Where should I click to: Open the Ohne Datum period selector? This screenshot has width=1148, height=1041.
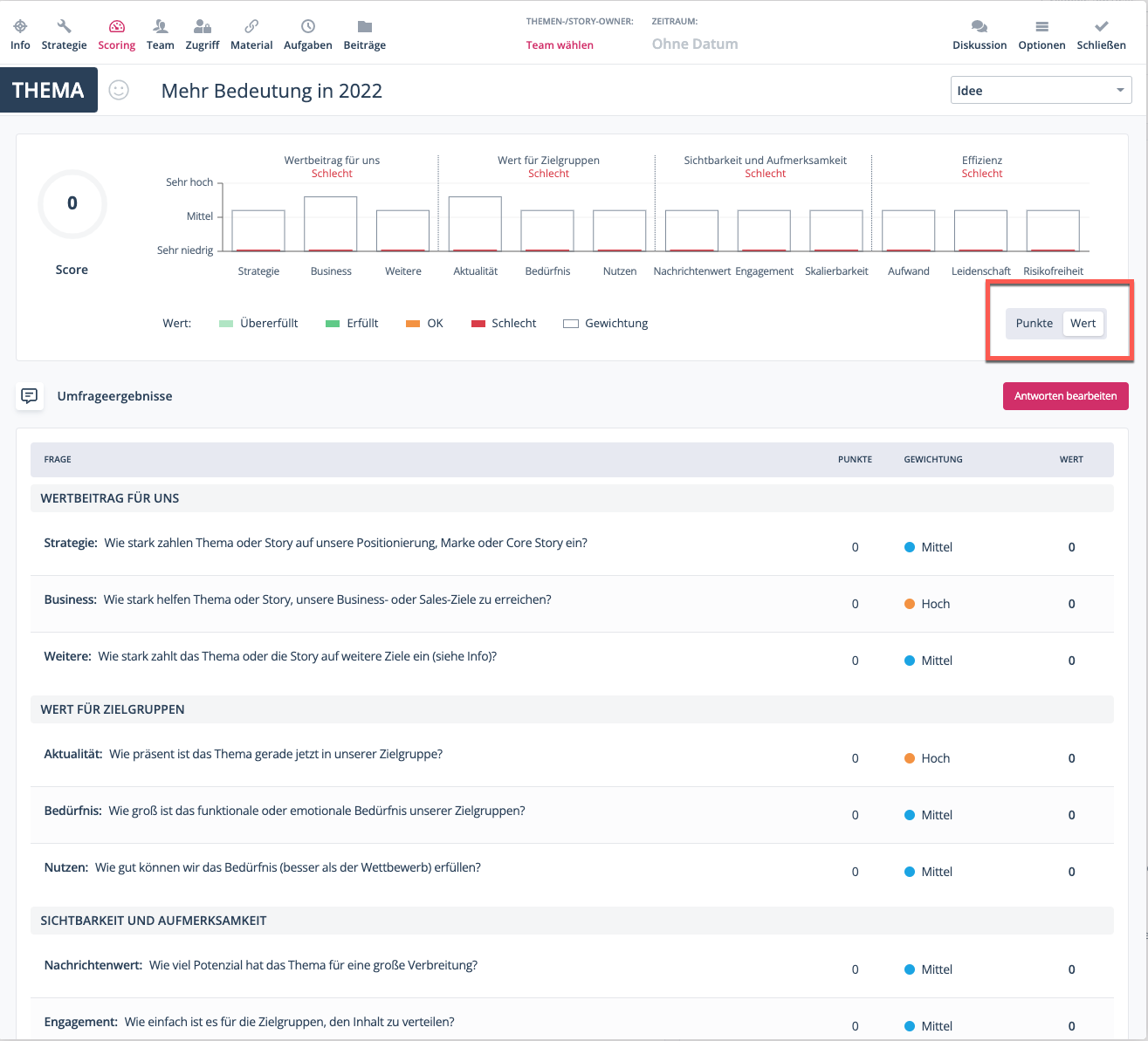695,45
